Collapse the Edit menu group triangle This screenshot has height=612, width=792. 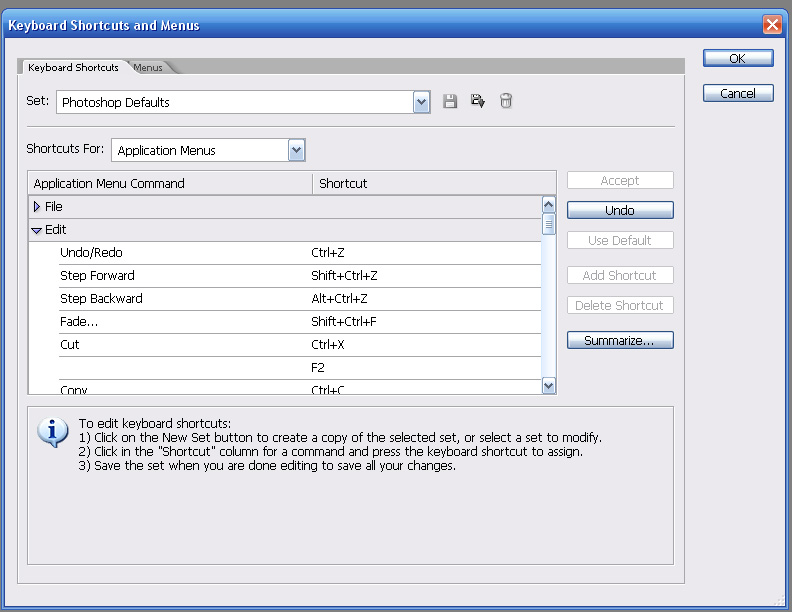pos(36,230)
